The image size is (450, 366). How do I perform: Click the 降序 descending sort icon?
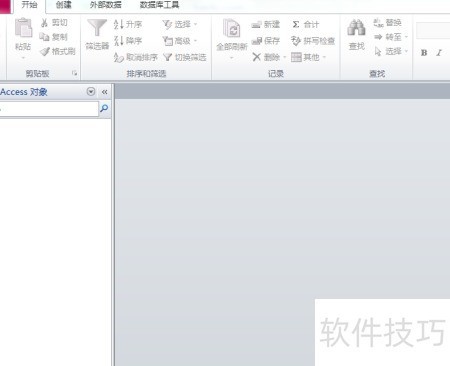118,41
